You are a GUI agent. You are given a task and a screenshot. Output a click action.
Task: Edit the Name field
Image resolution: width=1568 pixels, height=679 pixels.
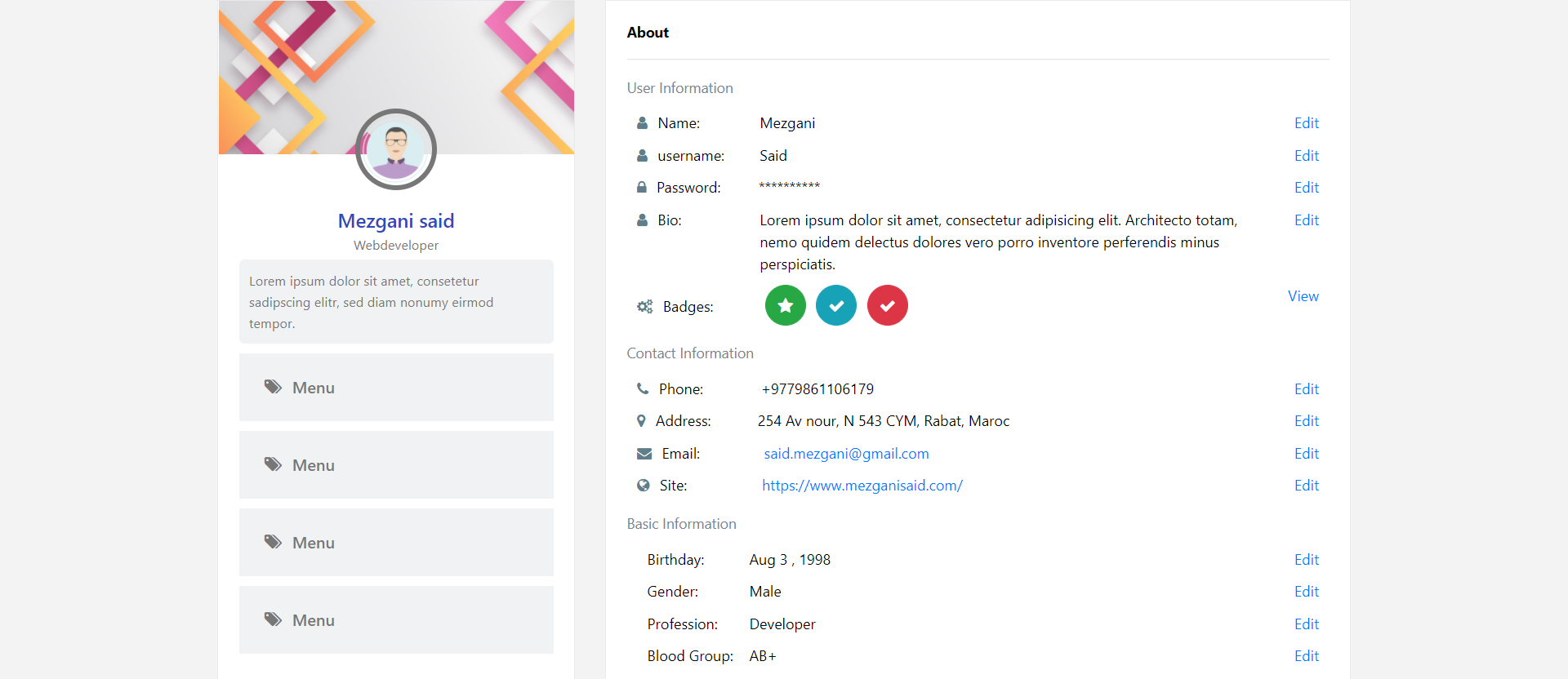(1307, 123)
